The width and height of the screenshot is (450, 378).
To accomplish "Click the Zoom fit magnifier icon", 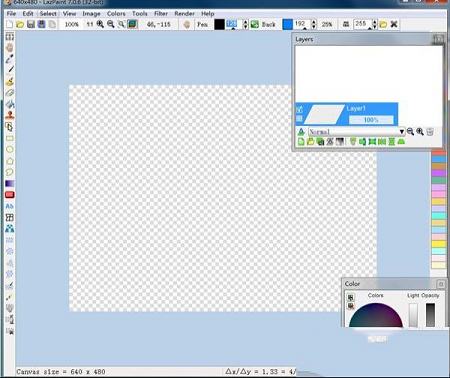I will [121, 24].
